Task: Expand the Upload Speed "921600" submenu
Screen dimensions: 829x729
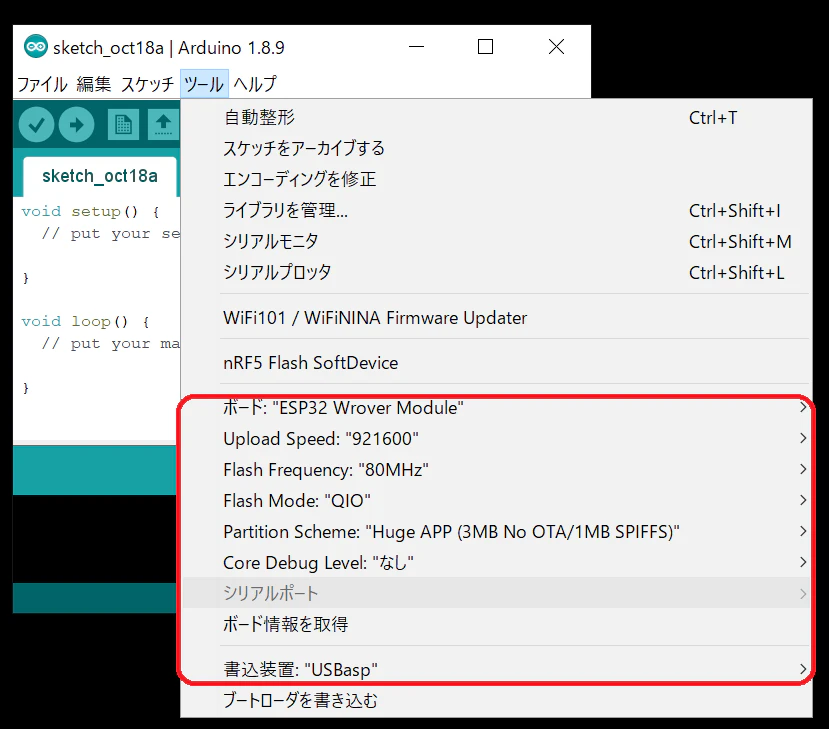Action: click(496, 439)
